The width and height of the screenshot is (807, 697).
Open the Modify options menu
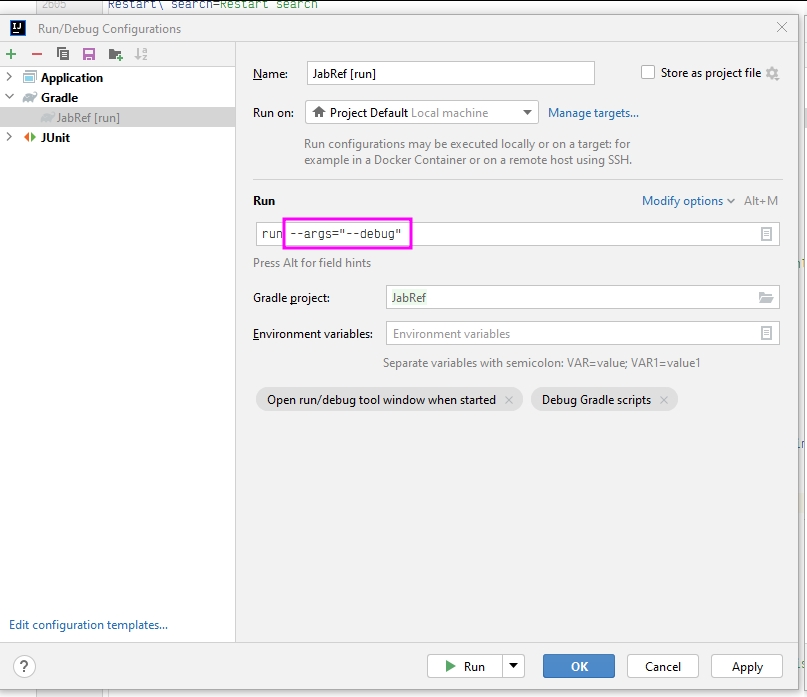pos(688,201)
